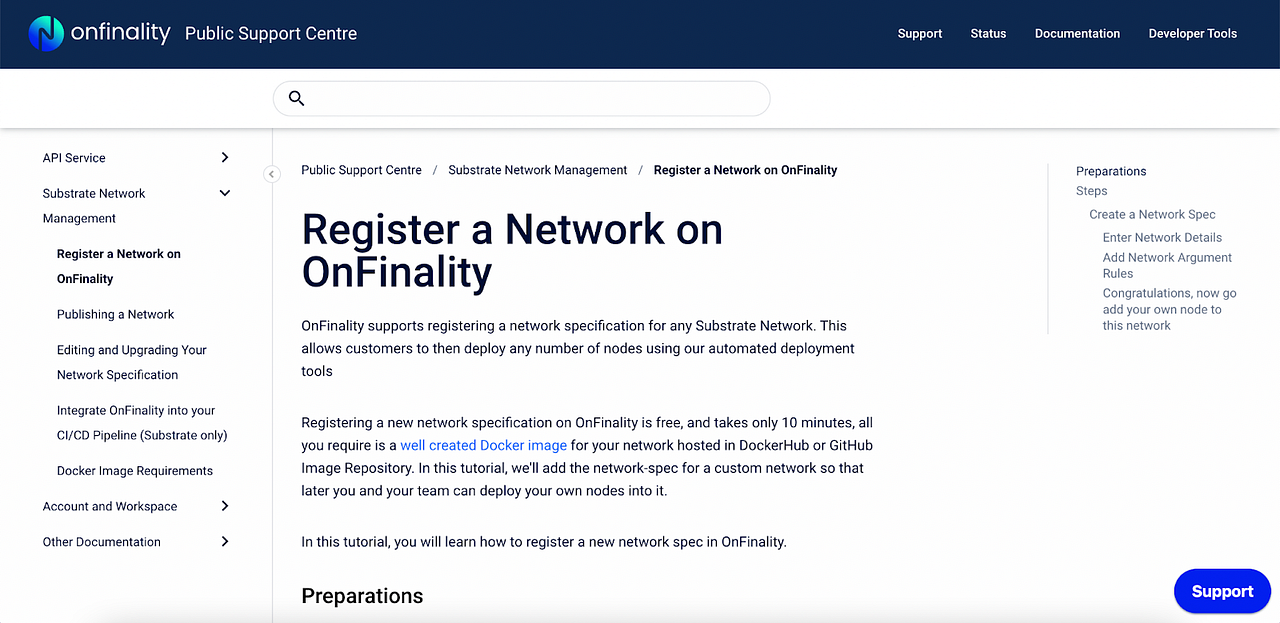The width and height of the screenshot is (1280, 623).
Task: Collapse the Substrate Network Management chevron
Action: [225, 193]
